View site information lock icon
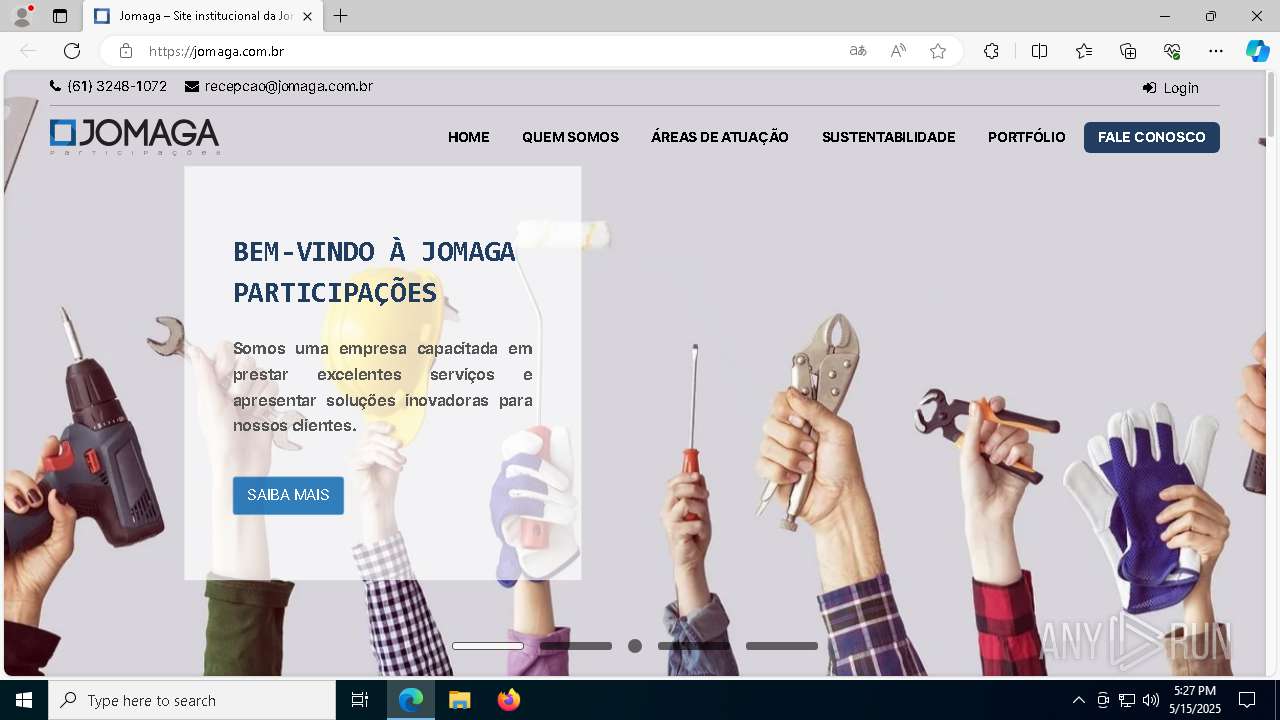1280x720 pixels. click(126, 51)
